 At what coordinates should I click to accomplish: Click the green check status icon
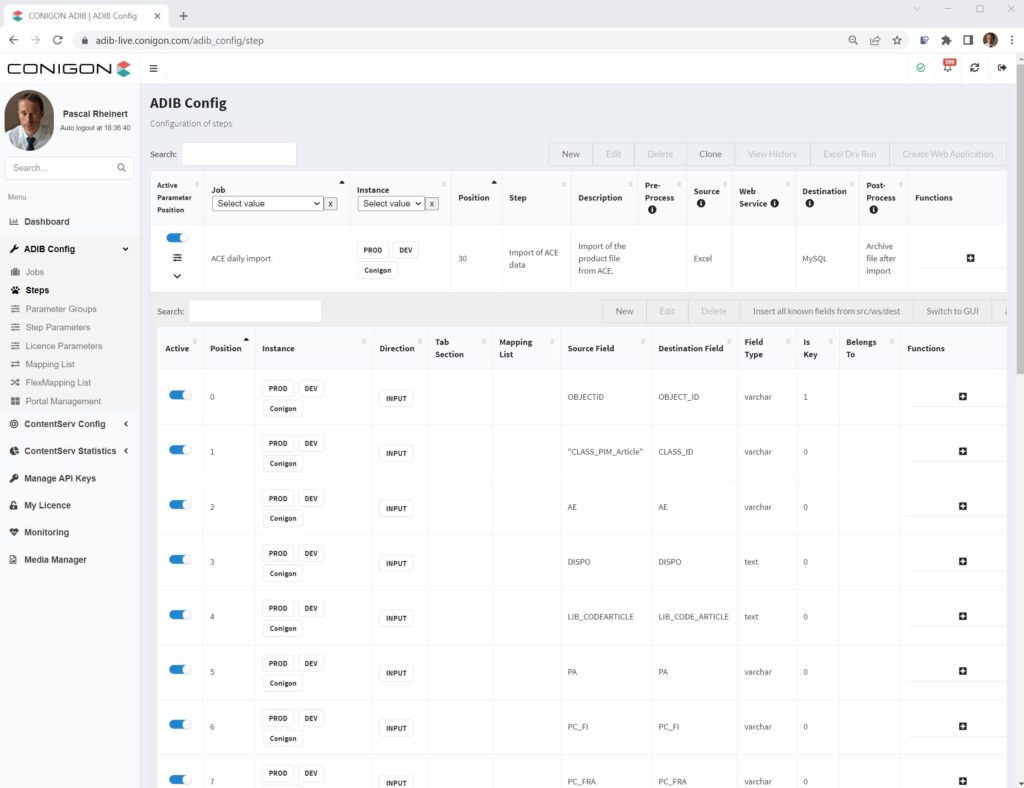[920, 68]
